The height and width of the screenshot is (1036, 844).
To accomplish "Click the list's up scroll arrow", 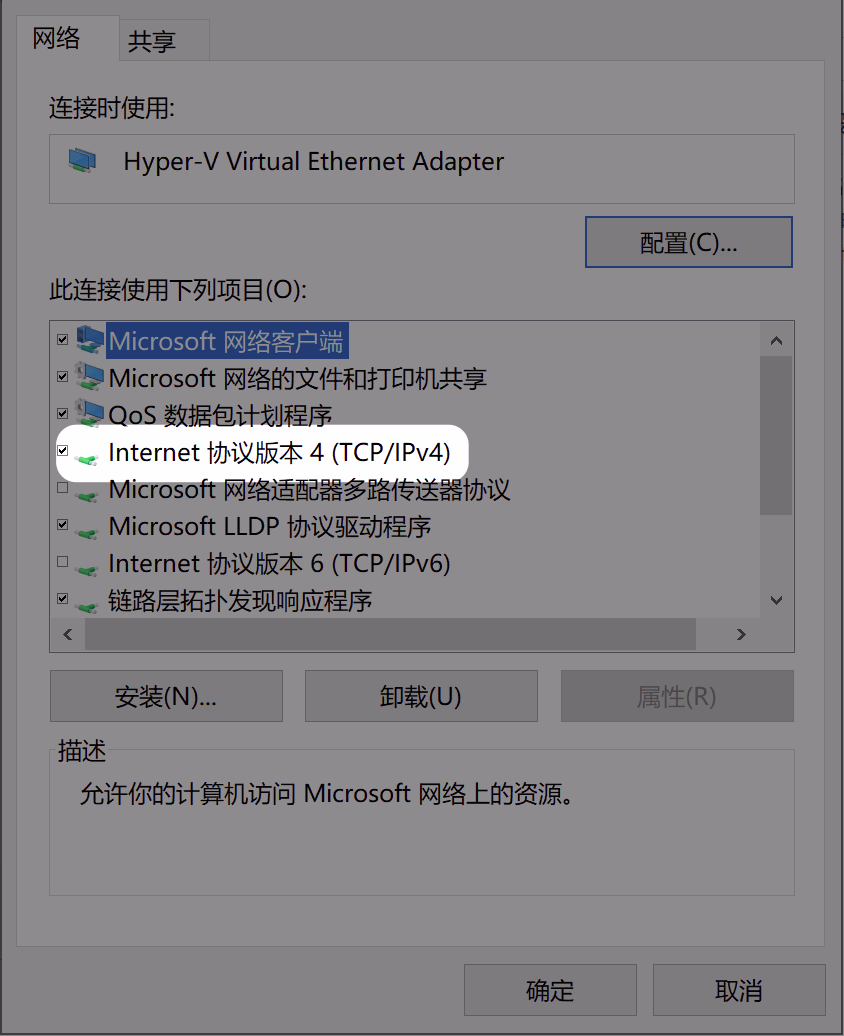I will coord(777,341).
